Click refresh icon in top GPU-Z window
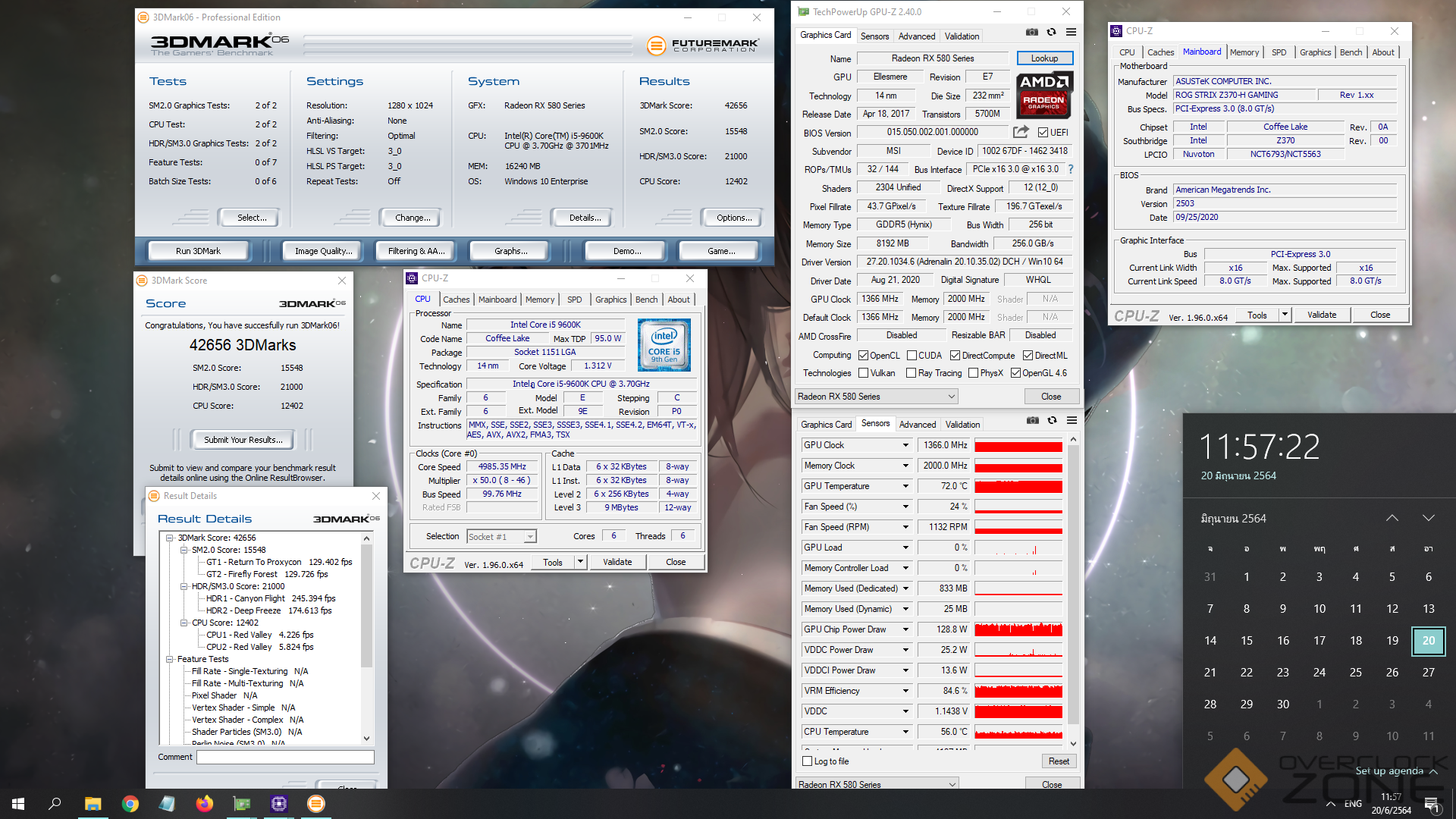The image size is (1456, 819). pos(1051,32)
